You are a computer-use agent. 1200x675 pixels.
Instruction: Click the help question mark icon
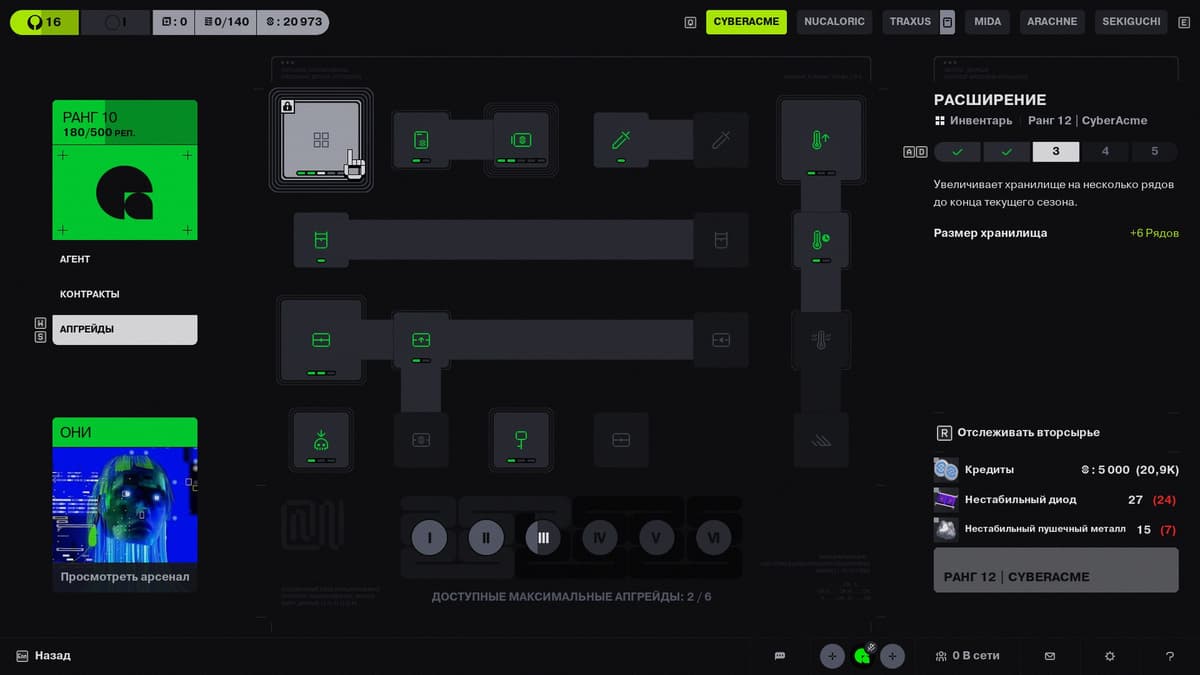(1170, 656)
